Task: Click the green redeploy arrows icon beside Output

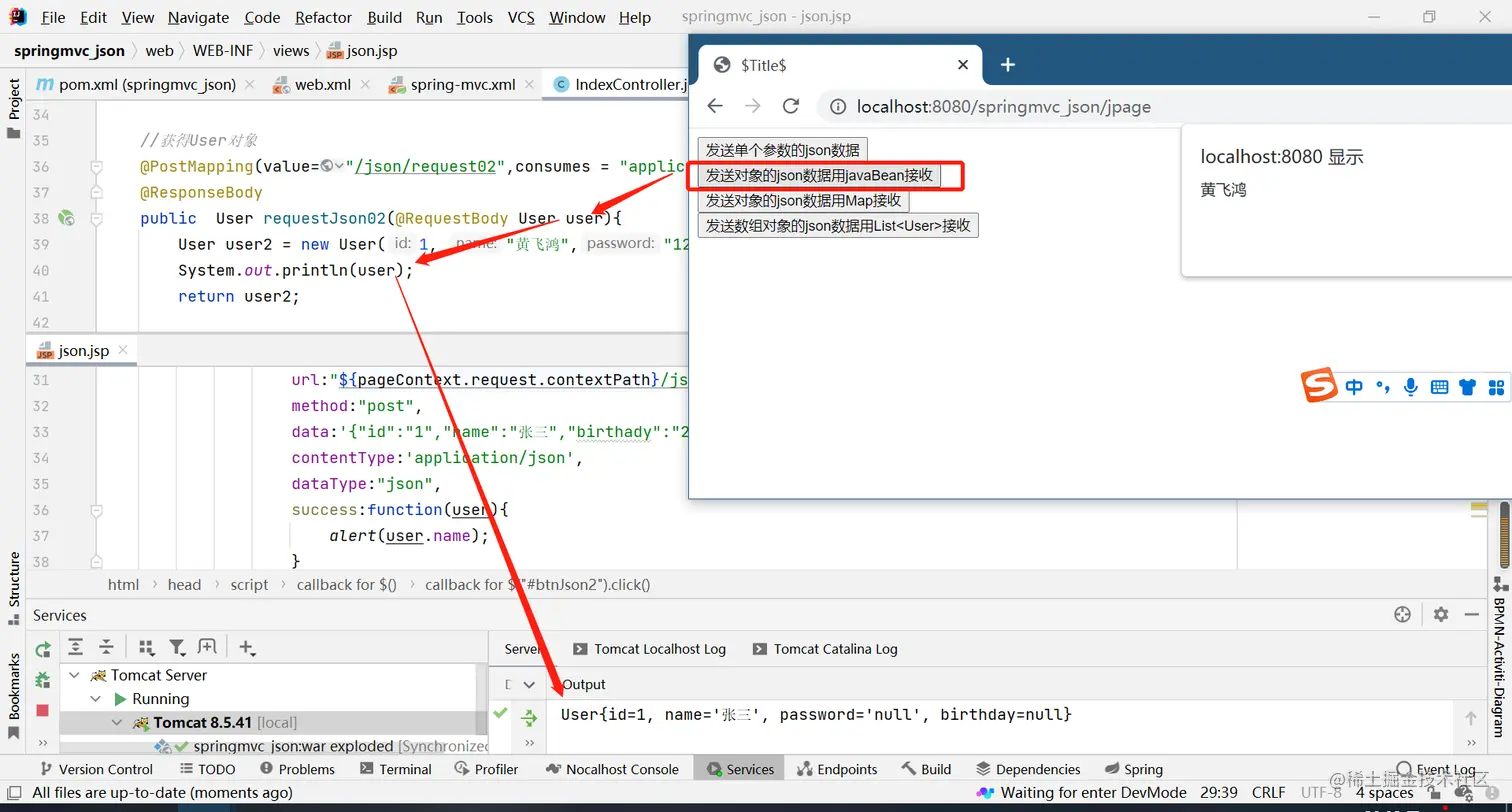Action: [x=530, y=718]
